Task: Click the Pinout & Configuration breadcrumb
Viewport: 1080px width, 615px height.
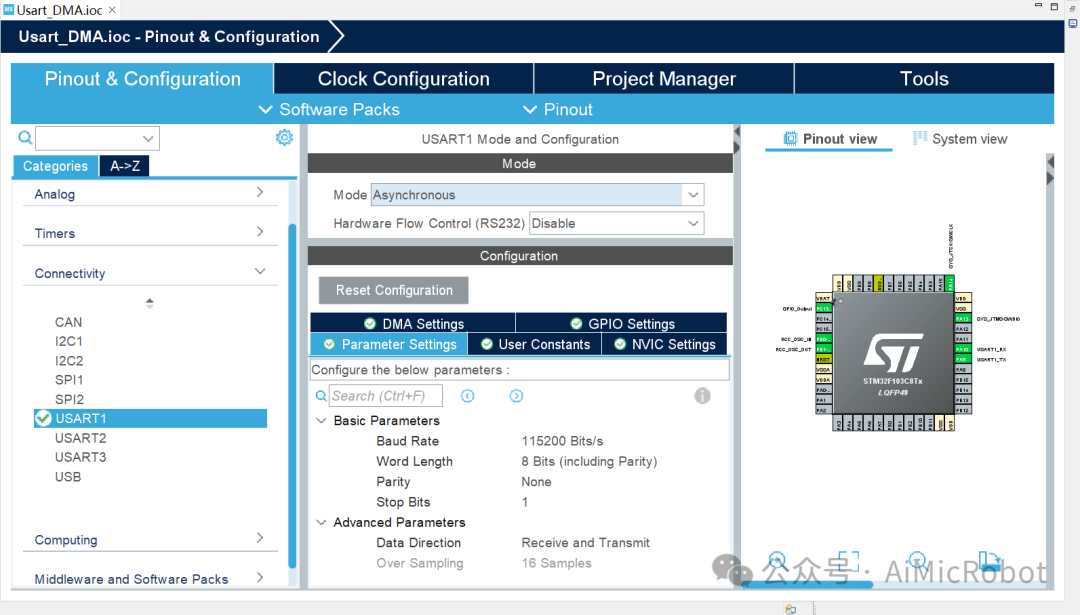Action: pyautogui.click(x=169, y=37)
